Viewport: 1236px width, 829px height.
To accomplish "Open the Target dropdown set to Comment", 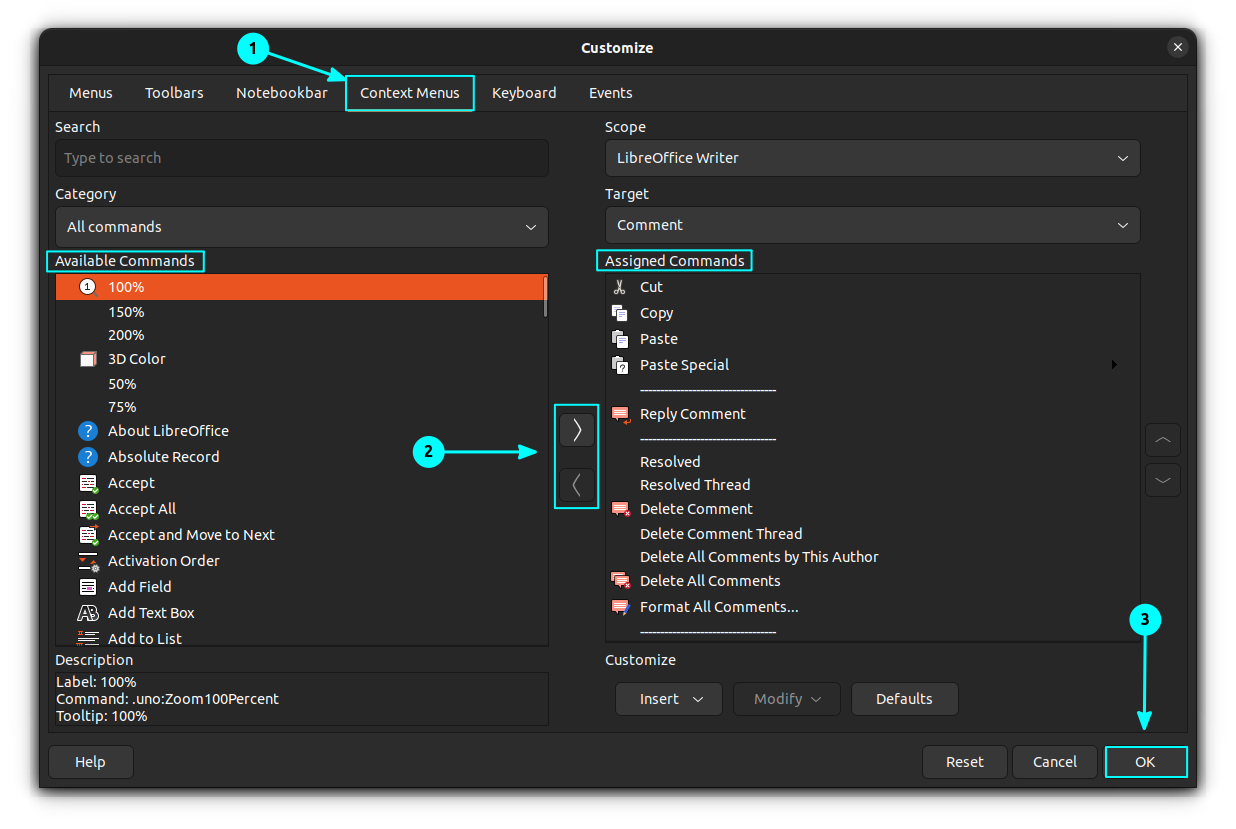I will [871, 225].
